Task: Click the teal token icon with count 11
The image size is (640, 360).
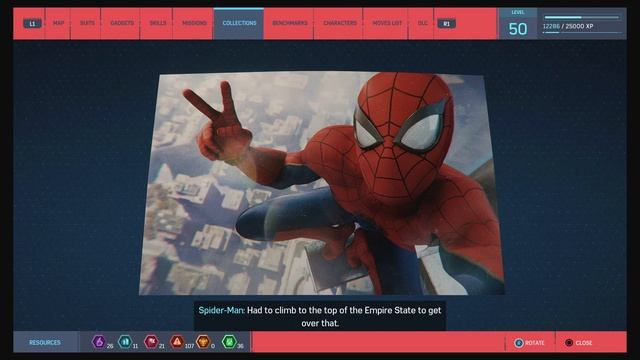Action: click(125, 342)
